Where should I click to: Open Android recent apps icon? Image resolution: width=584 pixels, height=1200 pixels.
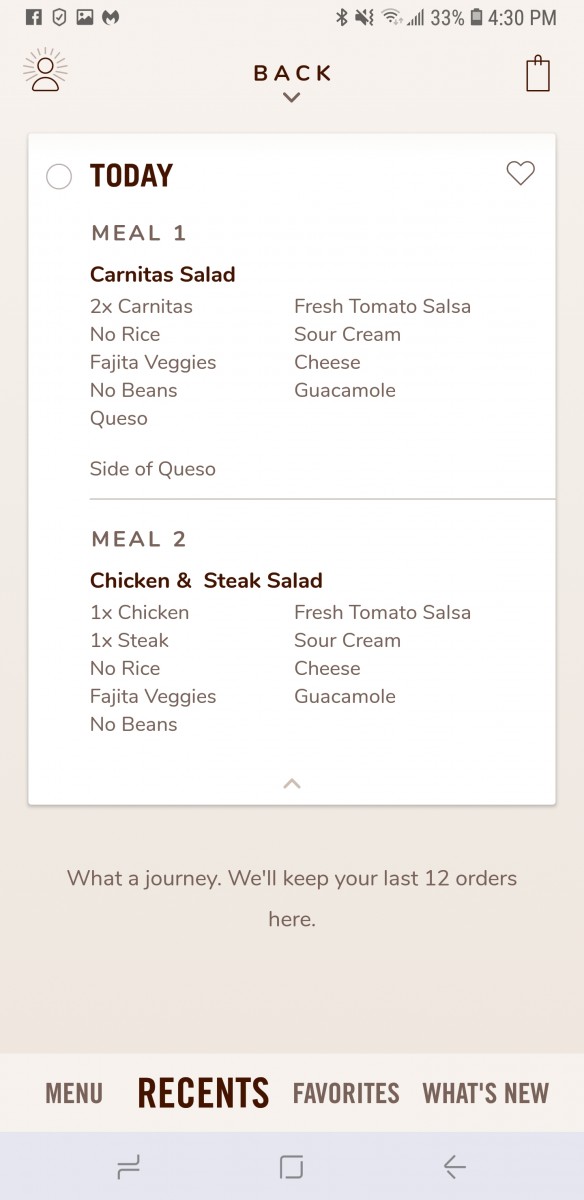point(128,1166)
